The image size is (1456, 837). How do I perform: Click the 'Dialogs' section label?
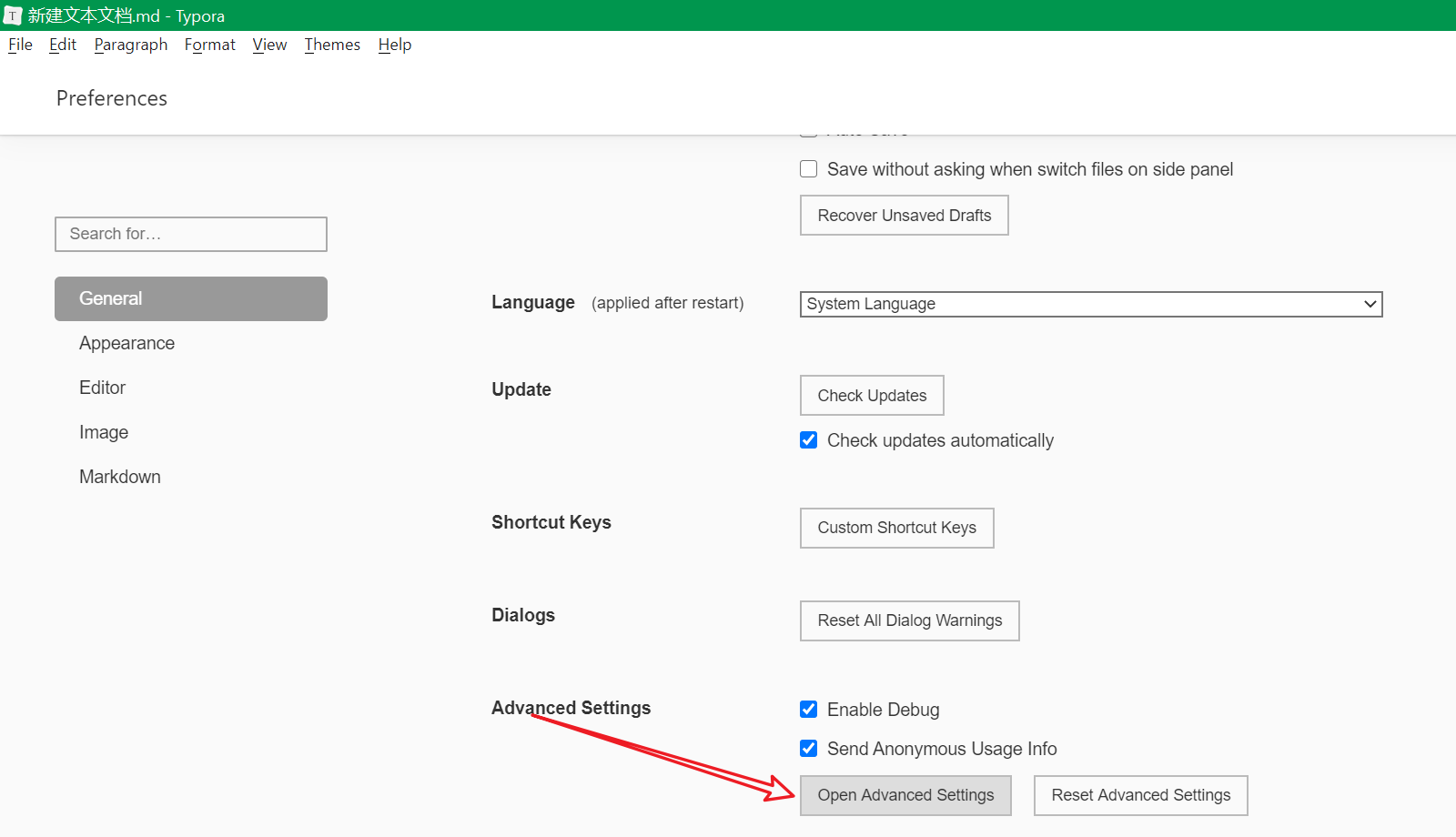[523, 615]
